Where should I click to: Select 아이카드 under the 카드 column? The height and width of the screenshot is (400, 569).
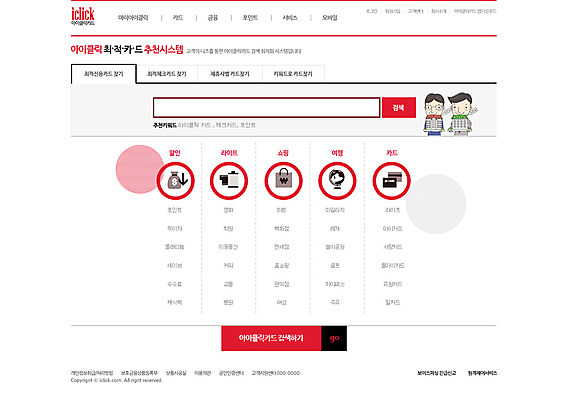click(392, 228)
